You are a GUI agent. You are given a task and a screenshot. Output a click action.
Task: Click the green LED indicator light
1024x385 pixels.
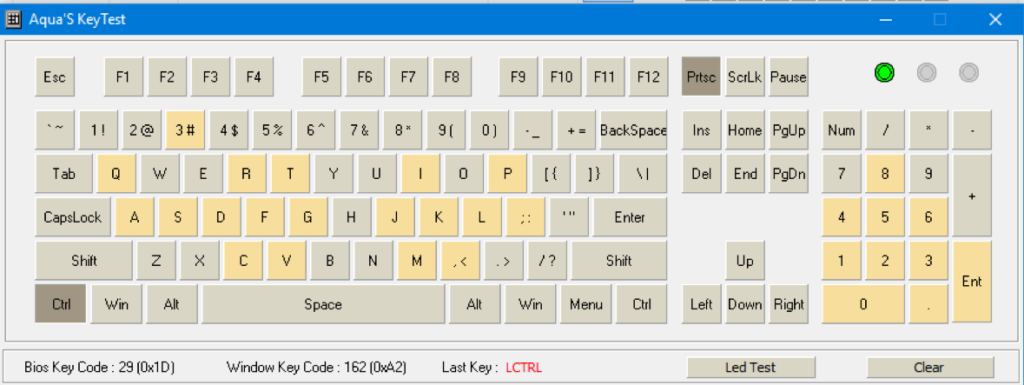click(884, 72)
